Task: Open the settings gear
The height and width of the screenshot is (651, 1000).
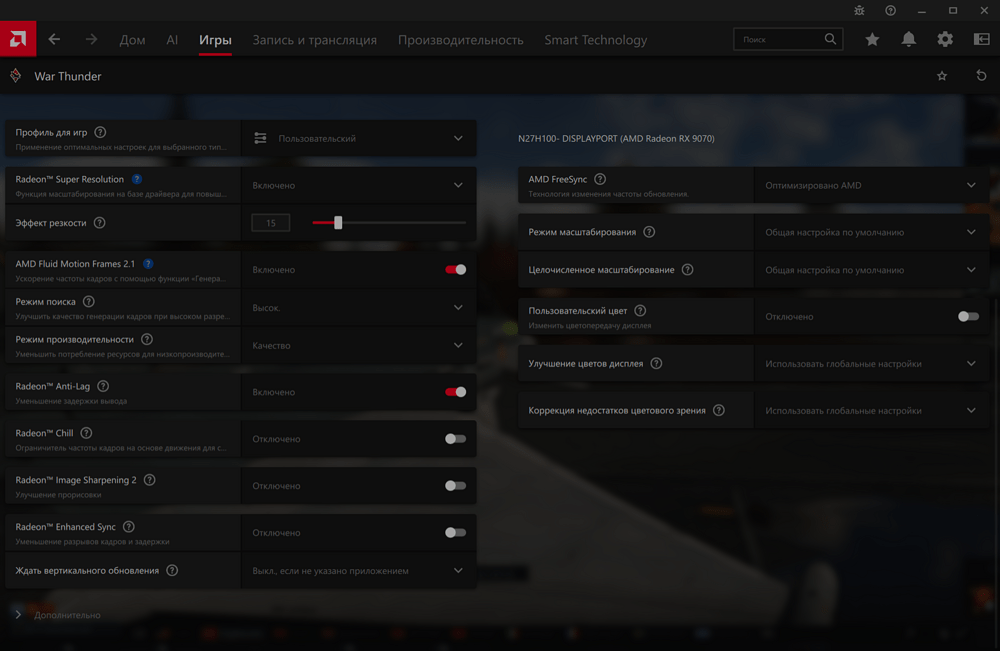Action: (x=945, y=40)
